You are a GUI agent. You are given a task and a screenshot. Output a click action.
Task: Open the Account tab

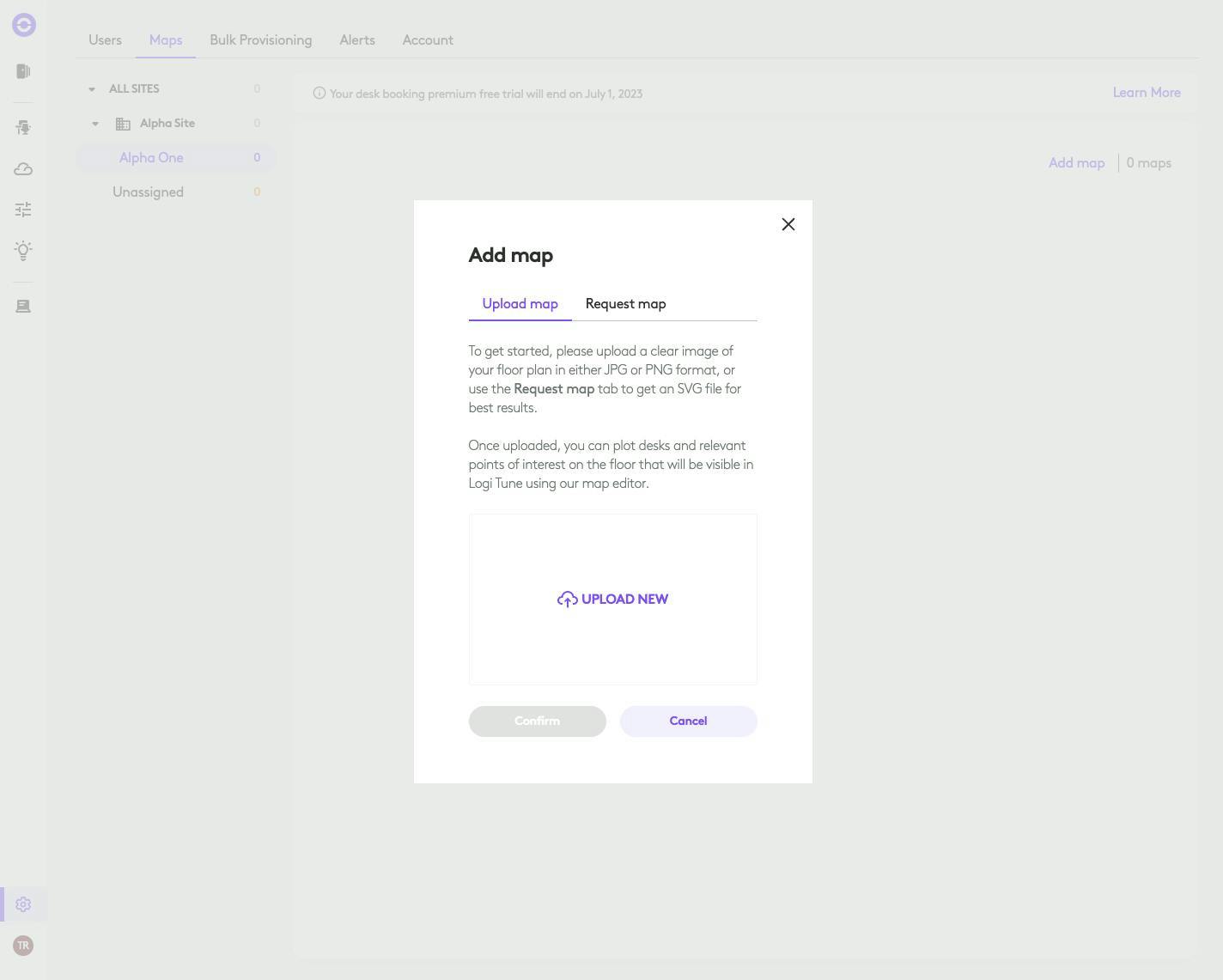428,40
